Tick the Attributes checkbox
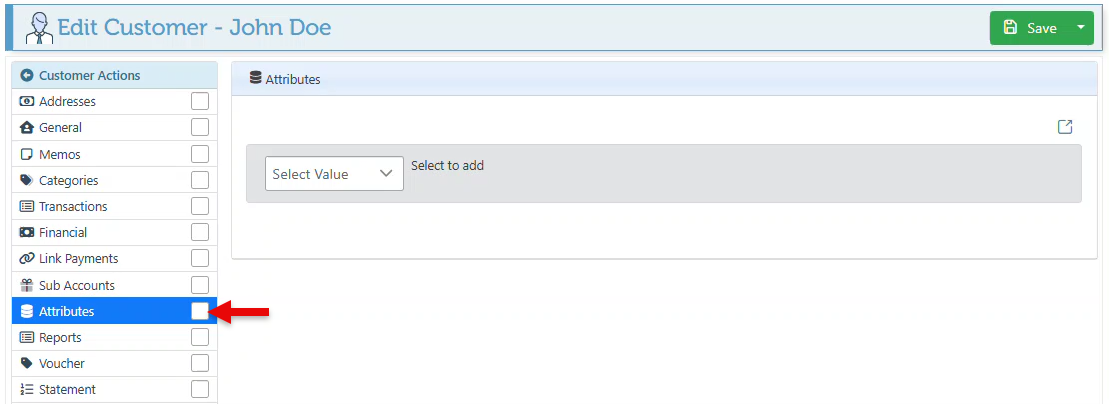 pos(200,311)
